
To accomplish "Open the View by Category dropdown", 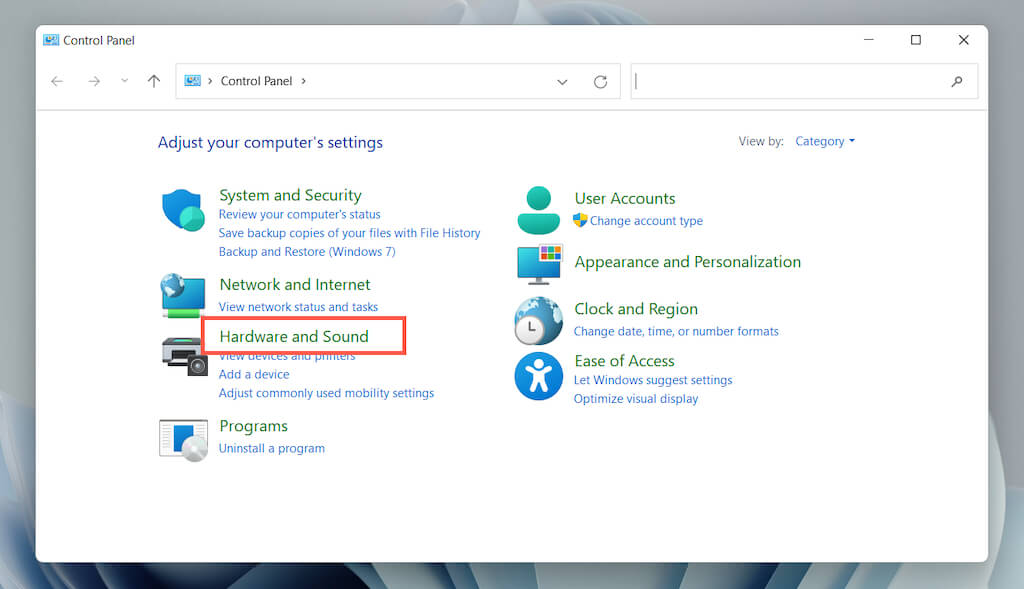I will [x=825, y=142].
